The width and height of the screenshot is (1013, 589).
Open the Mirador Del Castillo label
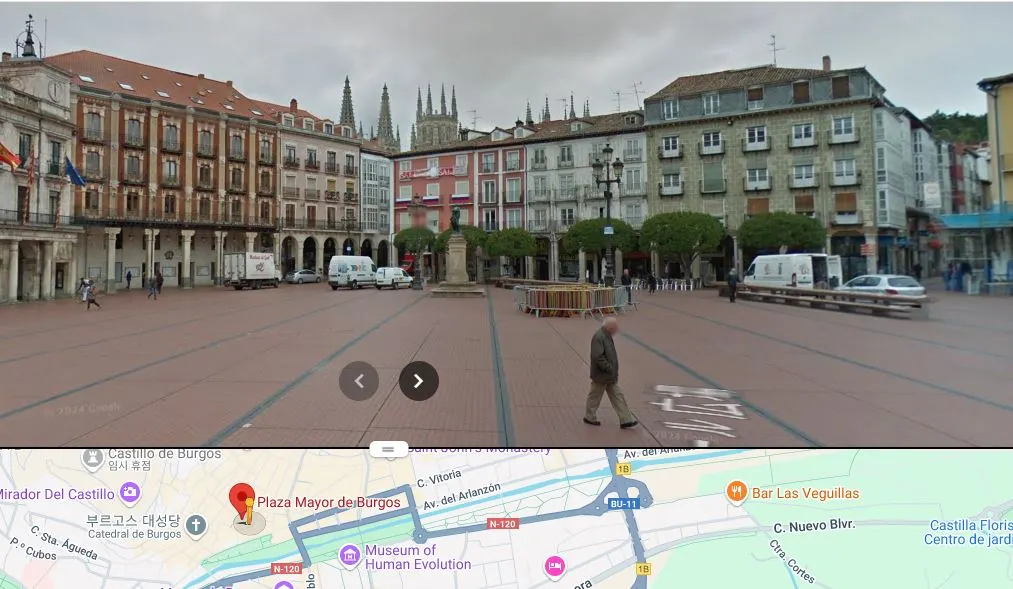coord(57,494)
